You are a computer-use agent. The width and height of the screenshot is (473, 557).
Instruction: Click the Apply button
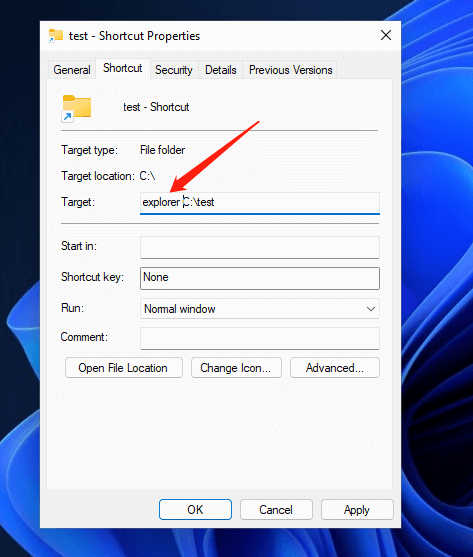click(357, 509)
